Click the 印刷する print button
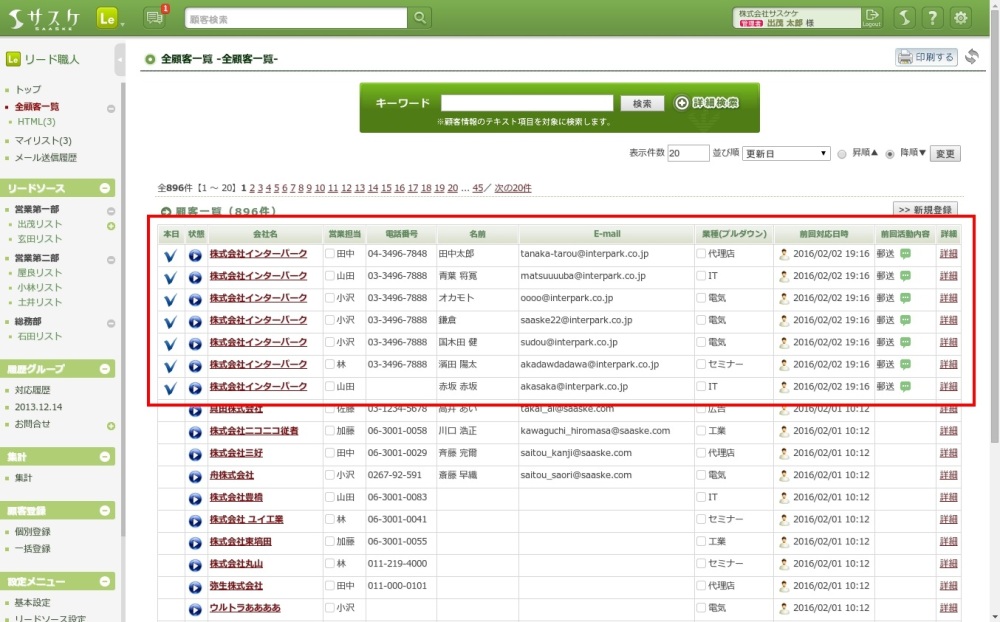 tap(926, 58)
